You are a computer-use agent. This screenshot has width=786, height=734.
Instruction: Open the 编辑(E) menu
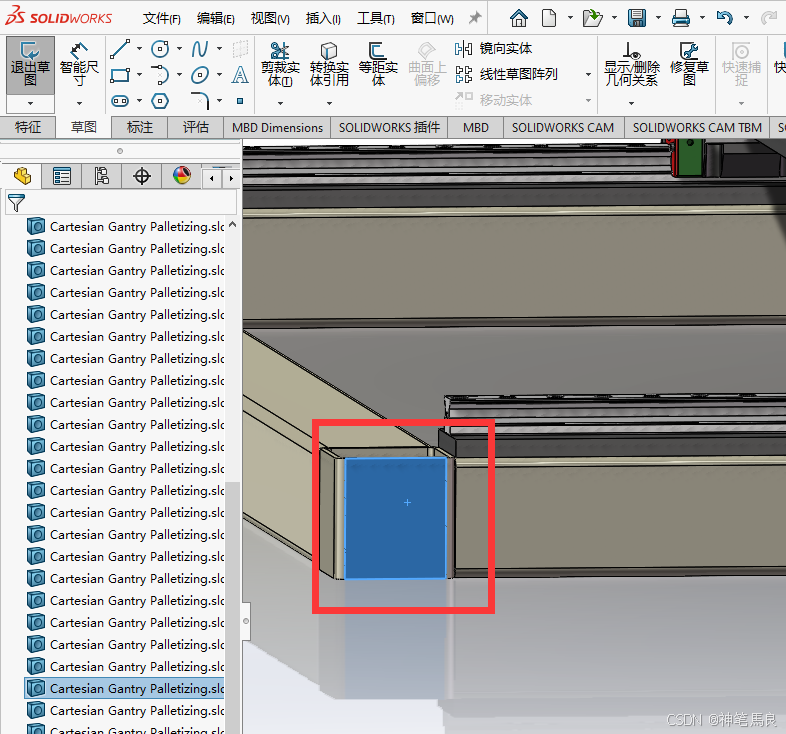click(x=216, y=19)
